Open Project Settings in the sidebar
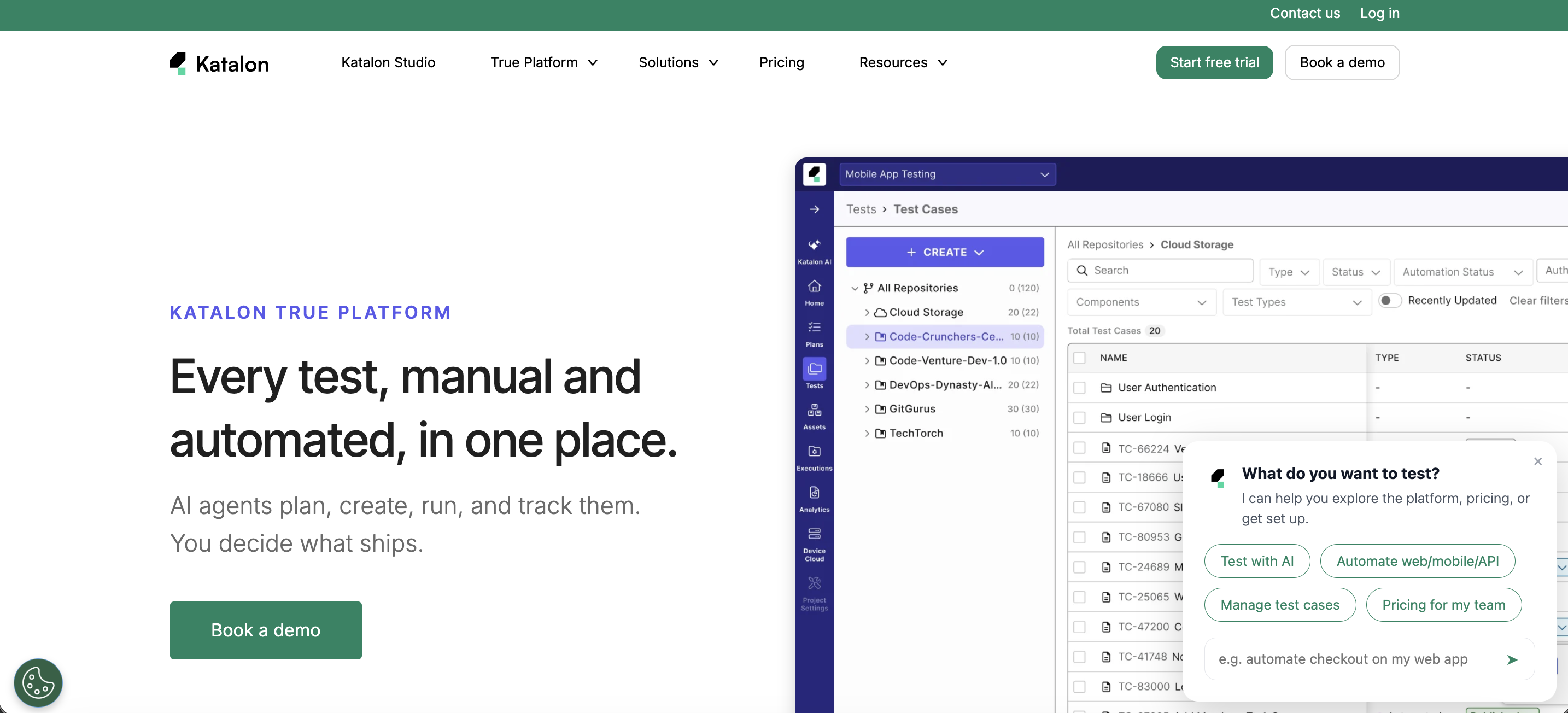This screenshot has height=713, width=1568. pyautogui.click(x=814, y=594)
